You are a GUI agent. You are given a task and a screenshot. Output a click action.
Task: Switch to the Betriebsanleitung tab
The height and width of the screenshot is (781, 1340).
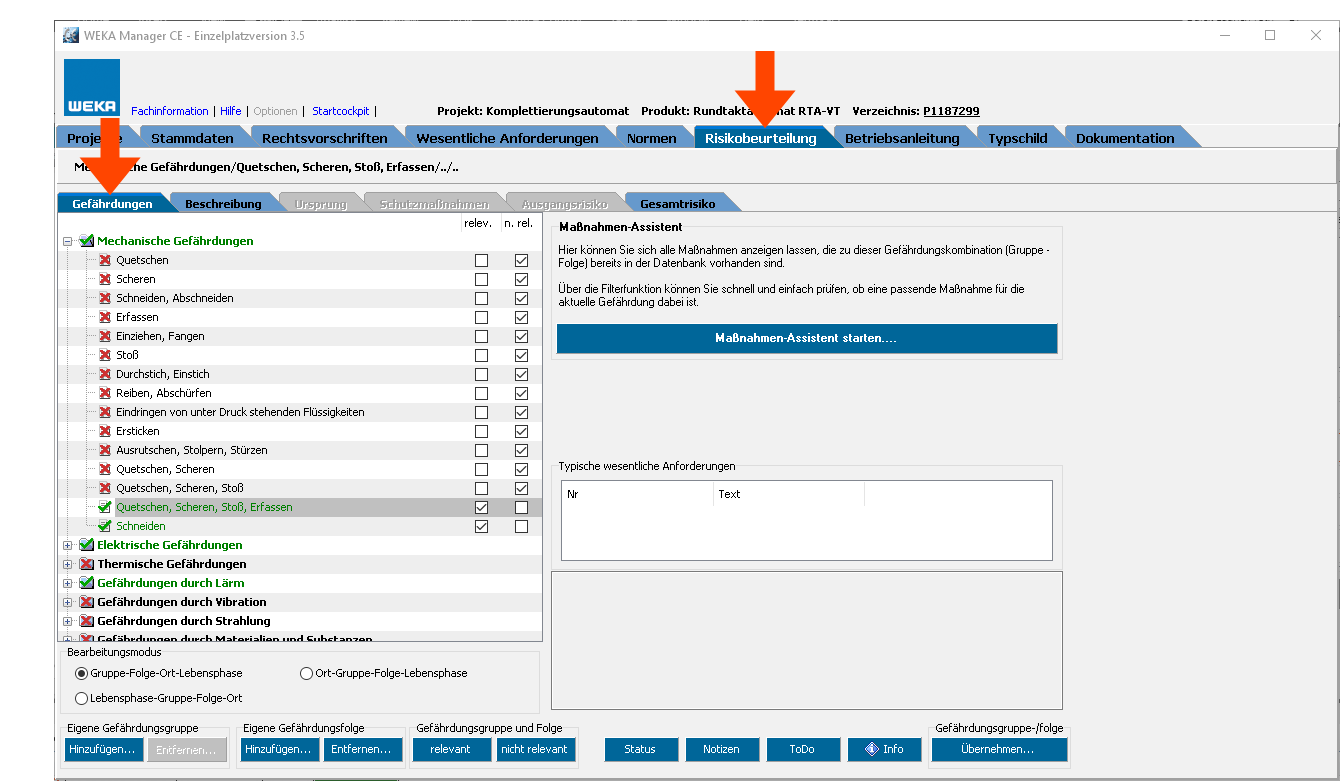click(901, 138)
